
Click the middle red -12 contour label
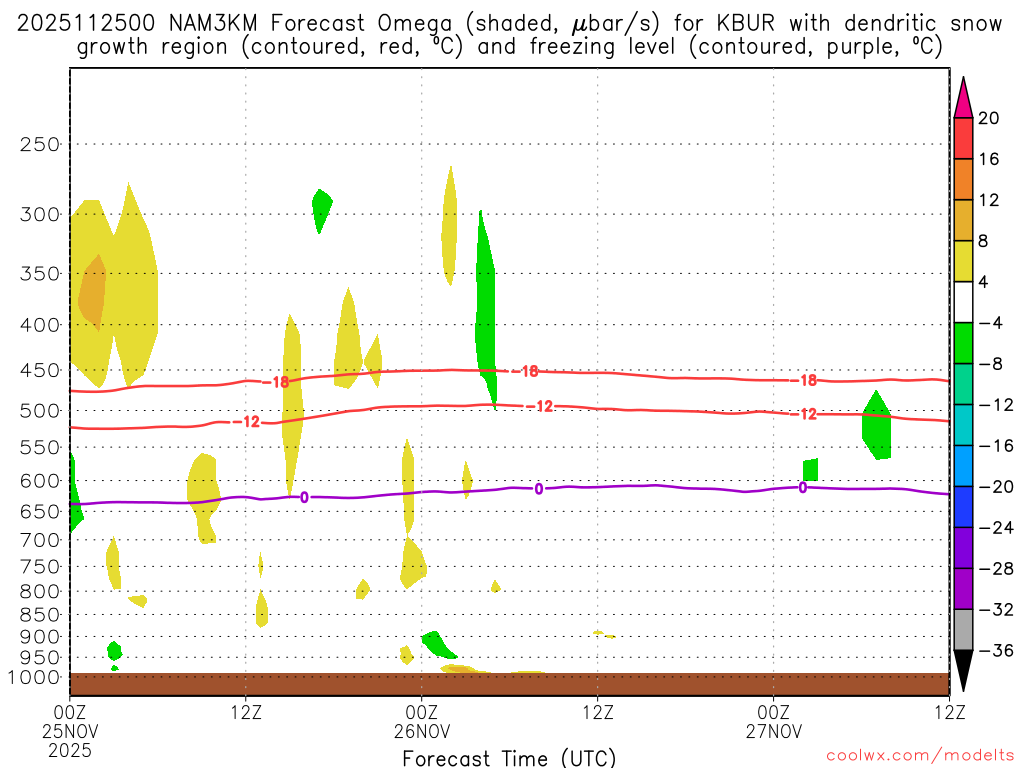coord(540,407)
